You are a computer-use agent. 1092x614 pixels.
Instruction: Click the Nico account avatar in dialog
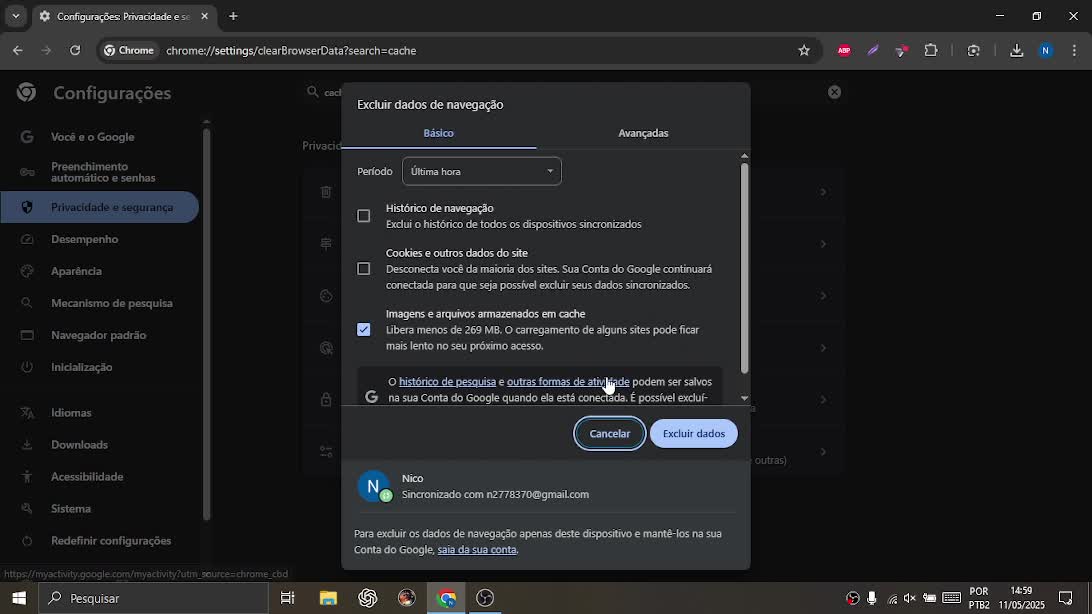[x=373, y=486]
